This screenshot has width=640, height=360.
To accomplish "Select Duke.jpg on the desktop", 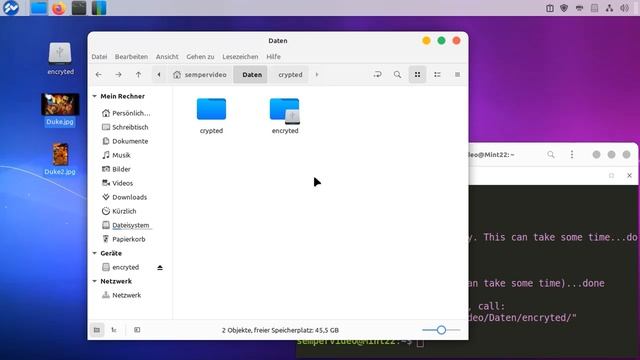I will point(60,109).
